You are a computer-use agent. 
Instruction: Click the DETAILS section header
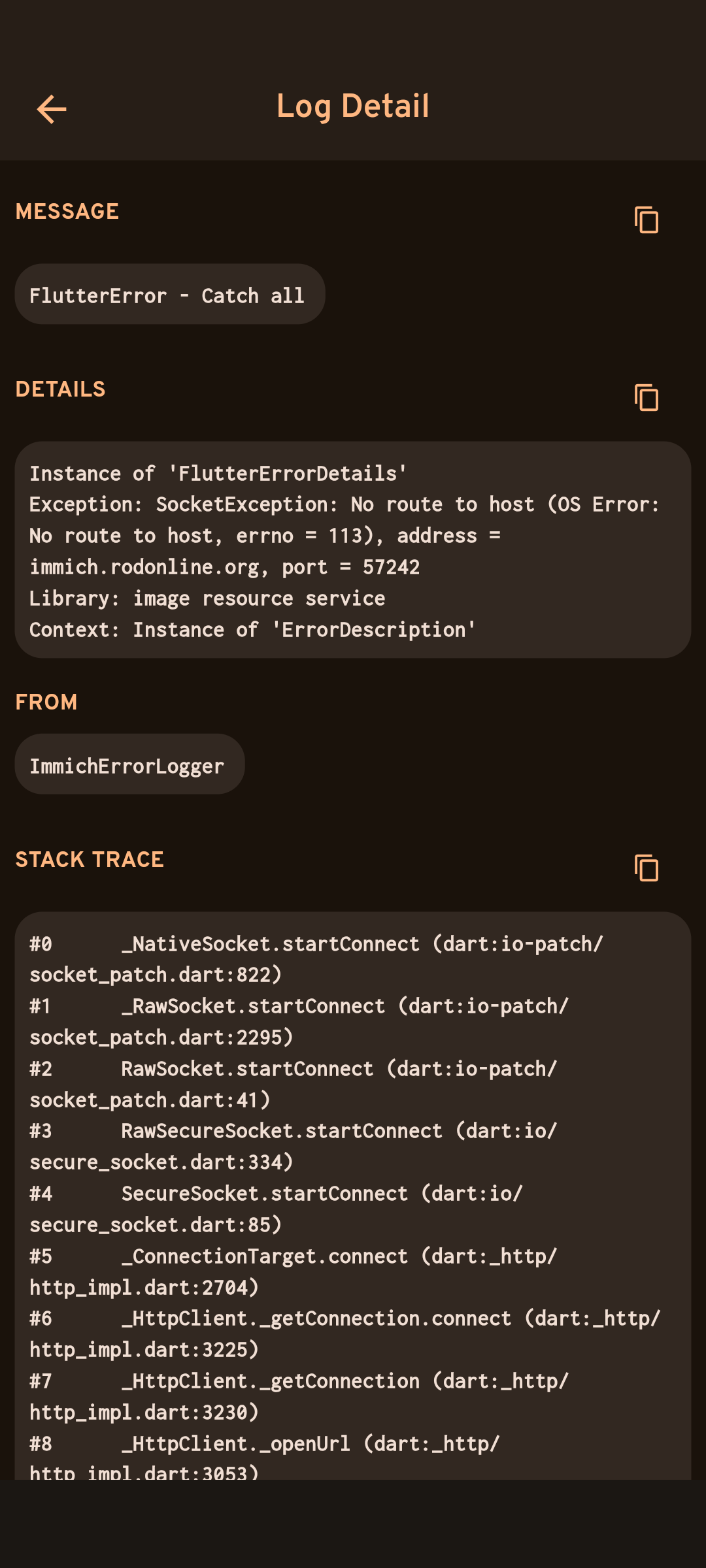(x=60, y=389)
